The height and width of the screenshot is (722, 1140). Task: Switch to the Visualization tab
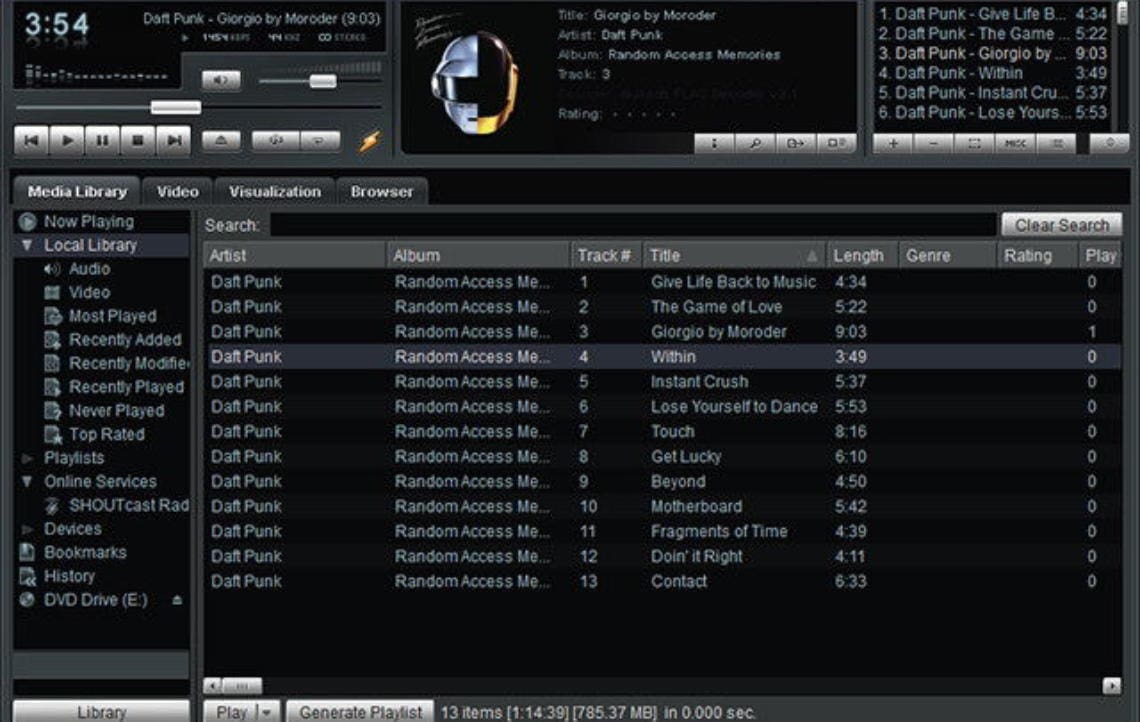coord(274,191)
